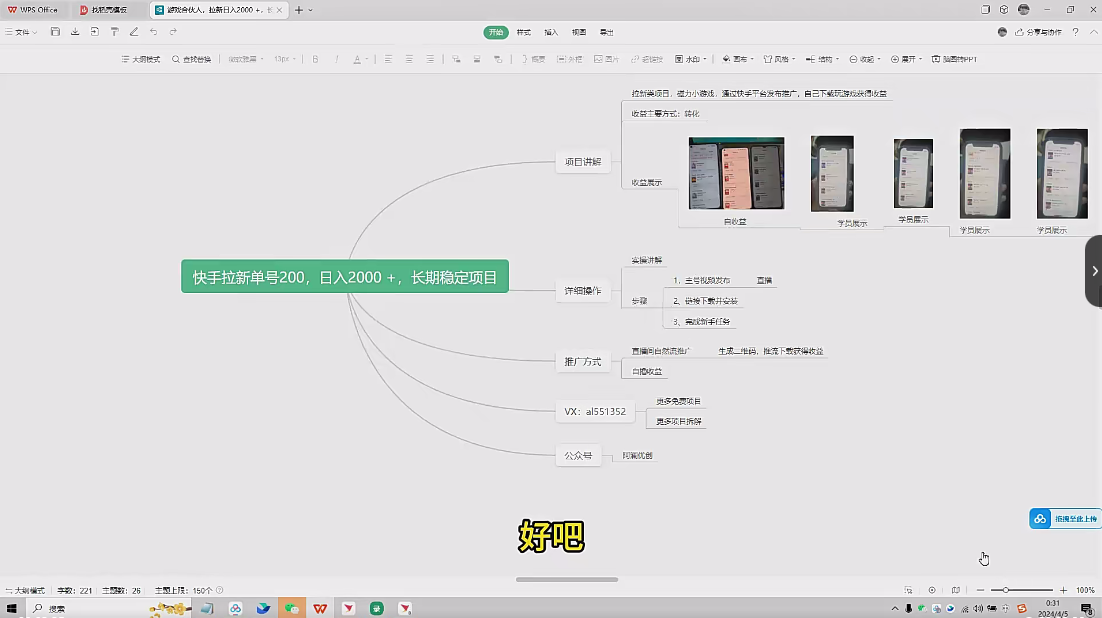
Task: Click 分享与协作 share button
Action: tap(1038, 32)
